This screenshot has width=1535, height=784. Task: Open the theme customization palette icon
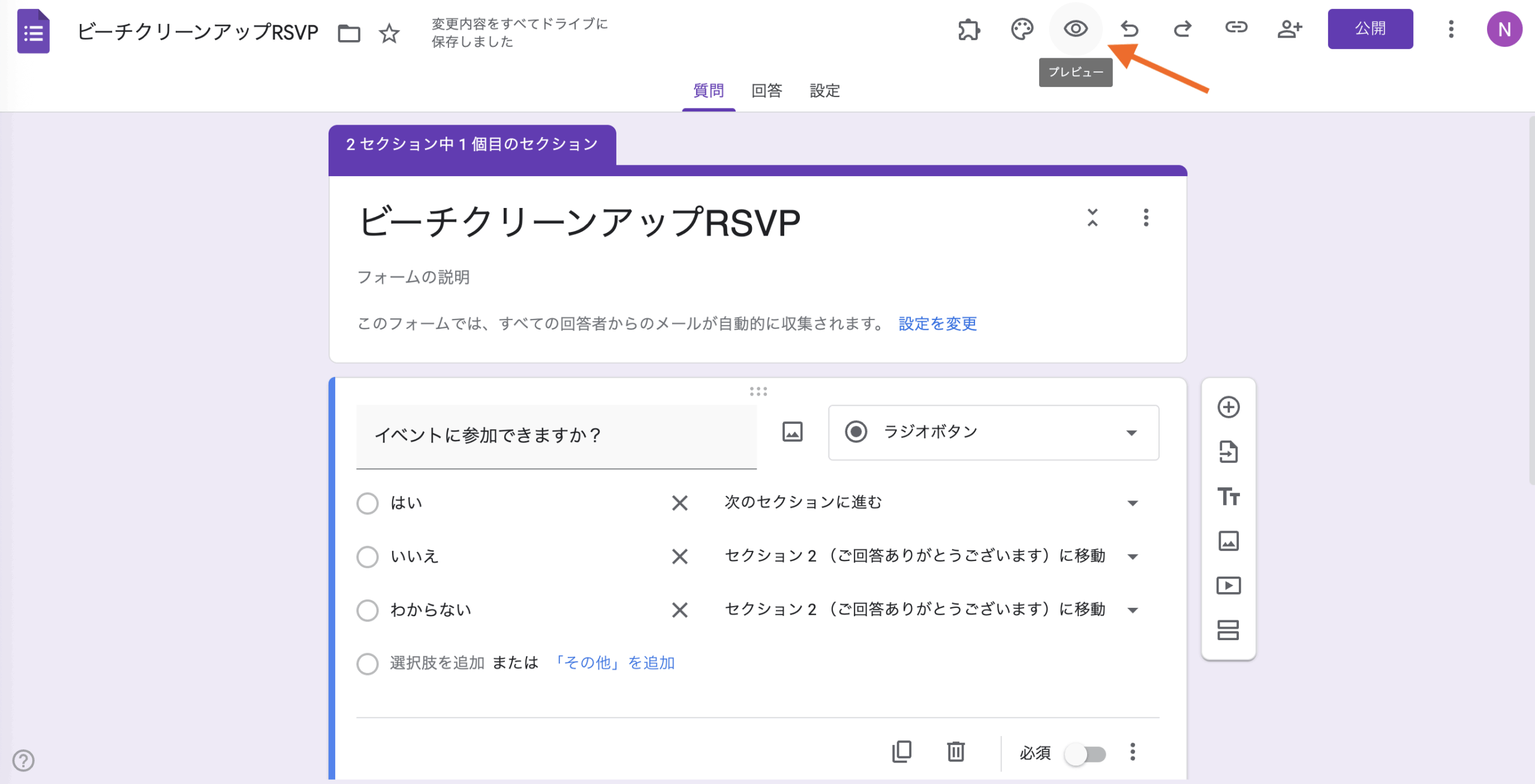(1022, 29)
